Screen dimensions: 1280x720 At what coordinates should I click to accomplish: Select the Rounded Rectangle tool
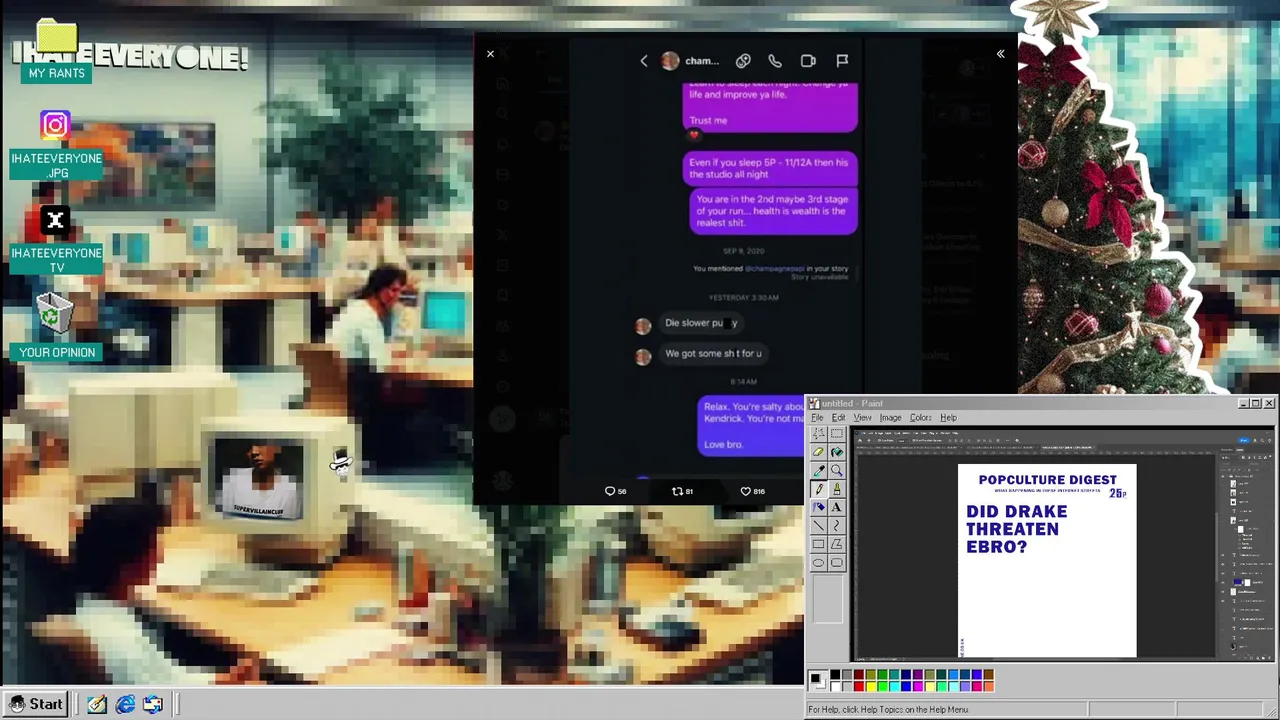pyautogui.click(x=836, y=562)
